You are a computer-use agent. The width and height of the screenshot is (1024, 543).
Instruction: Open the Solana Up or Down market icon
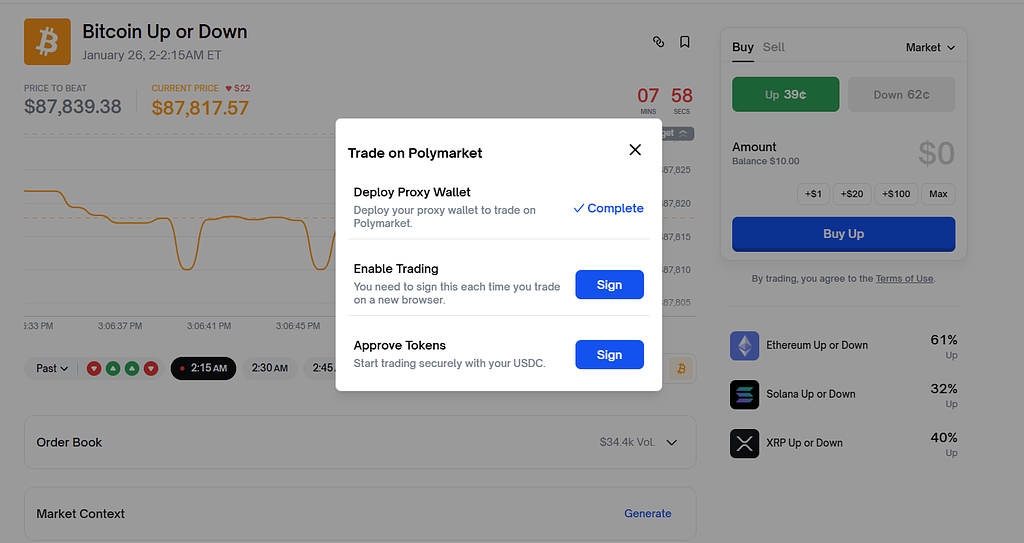point(744,395)
